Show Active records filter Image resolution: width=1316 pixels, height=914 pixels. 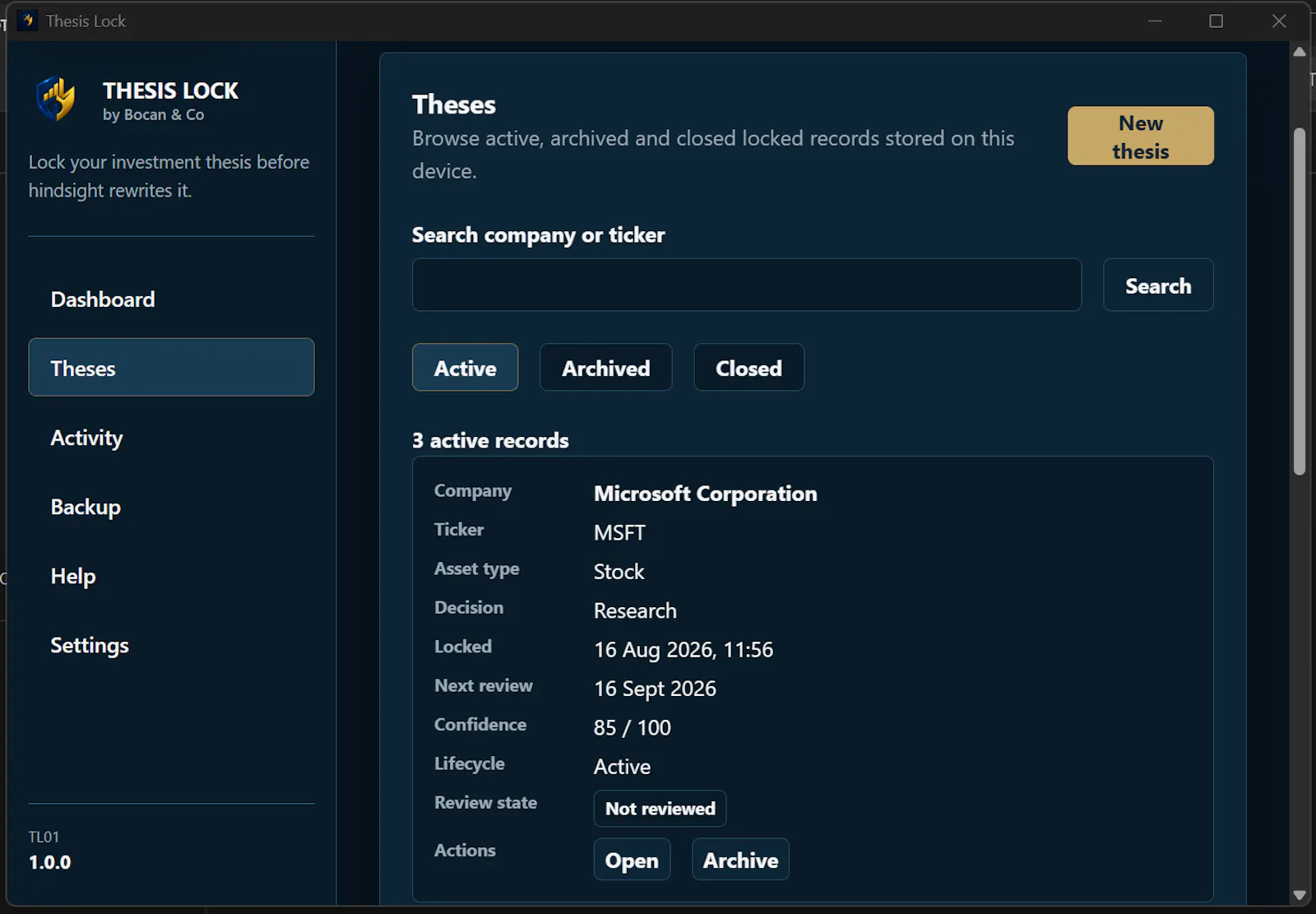tap(465, 368)
